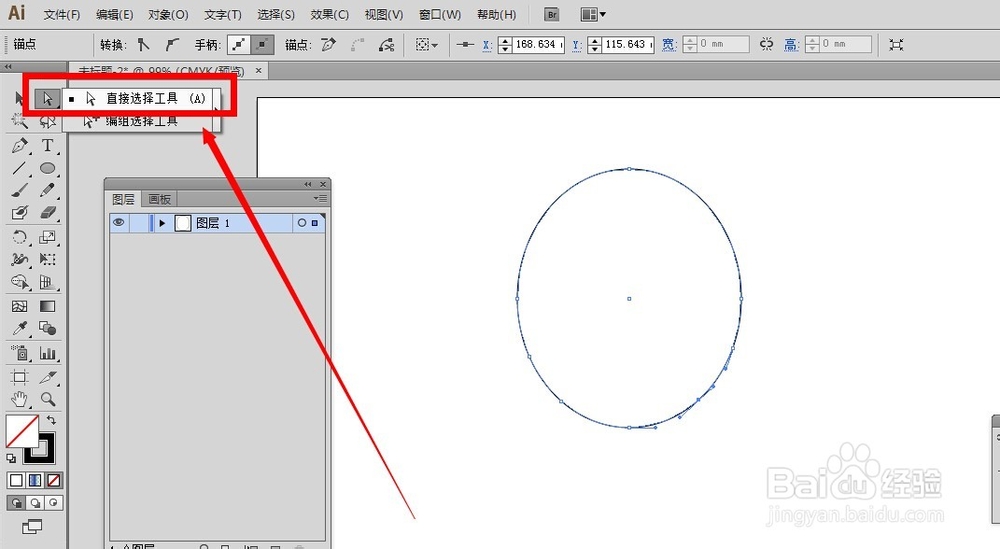Image resolution: width=1000 pixels, height=549 pixels.
Task: Open the 窗口(W) menu
Action: (440, 15)
